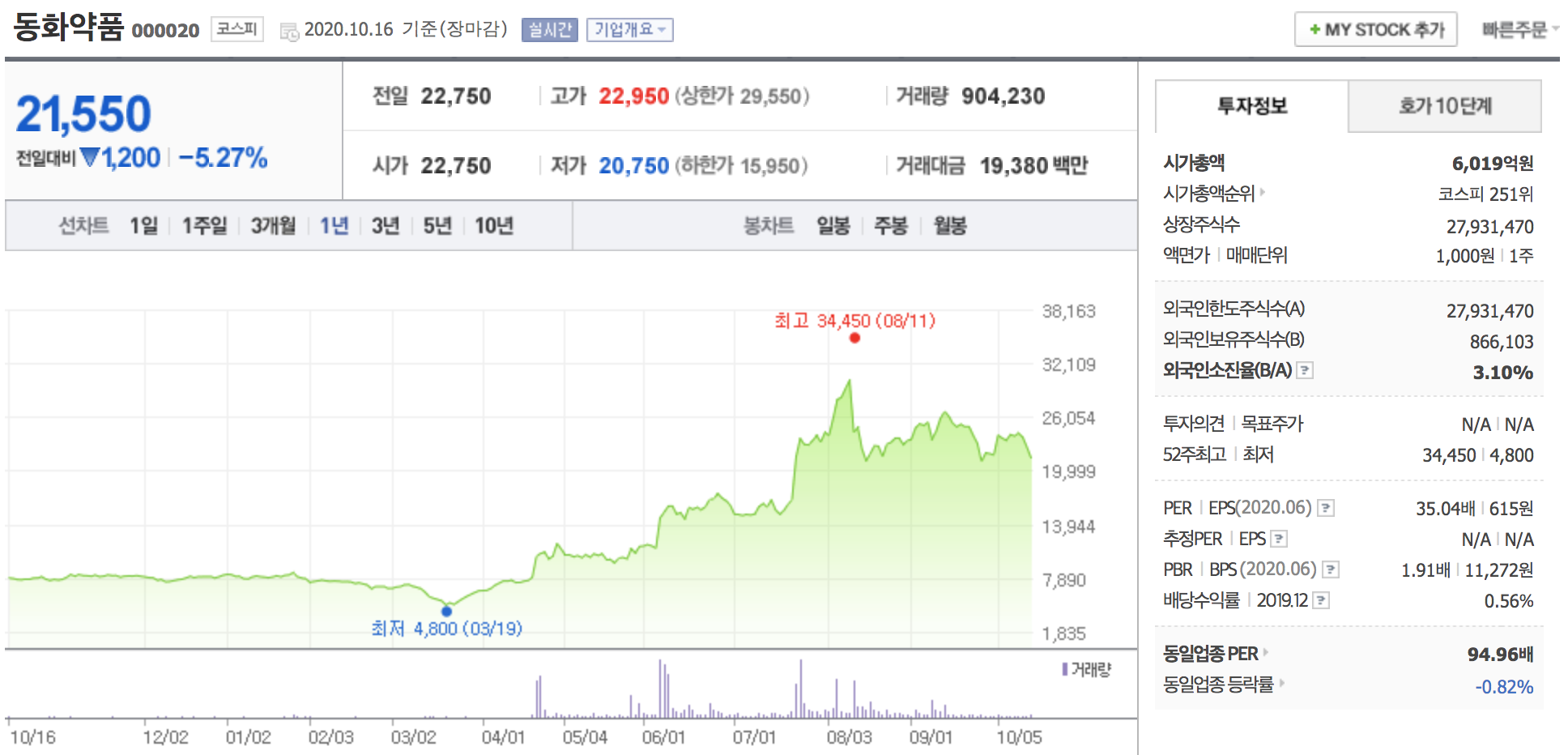Click the 거래대금 19,380 백만 value

pos(1033,166)
